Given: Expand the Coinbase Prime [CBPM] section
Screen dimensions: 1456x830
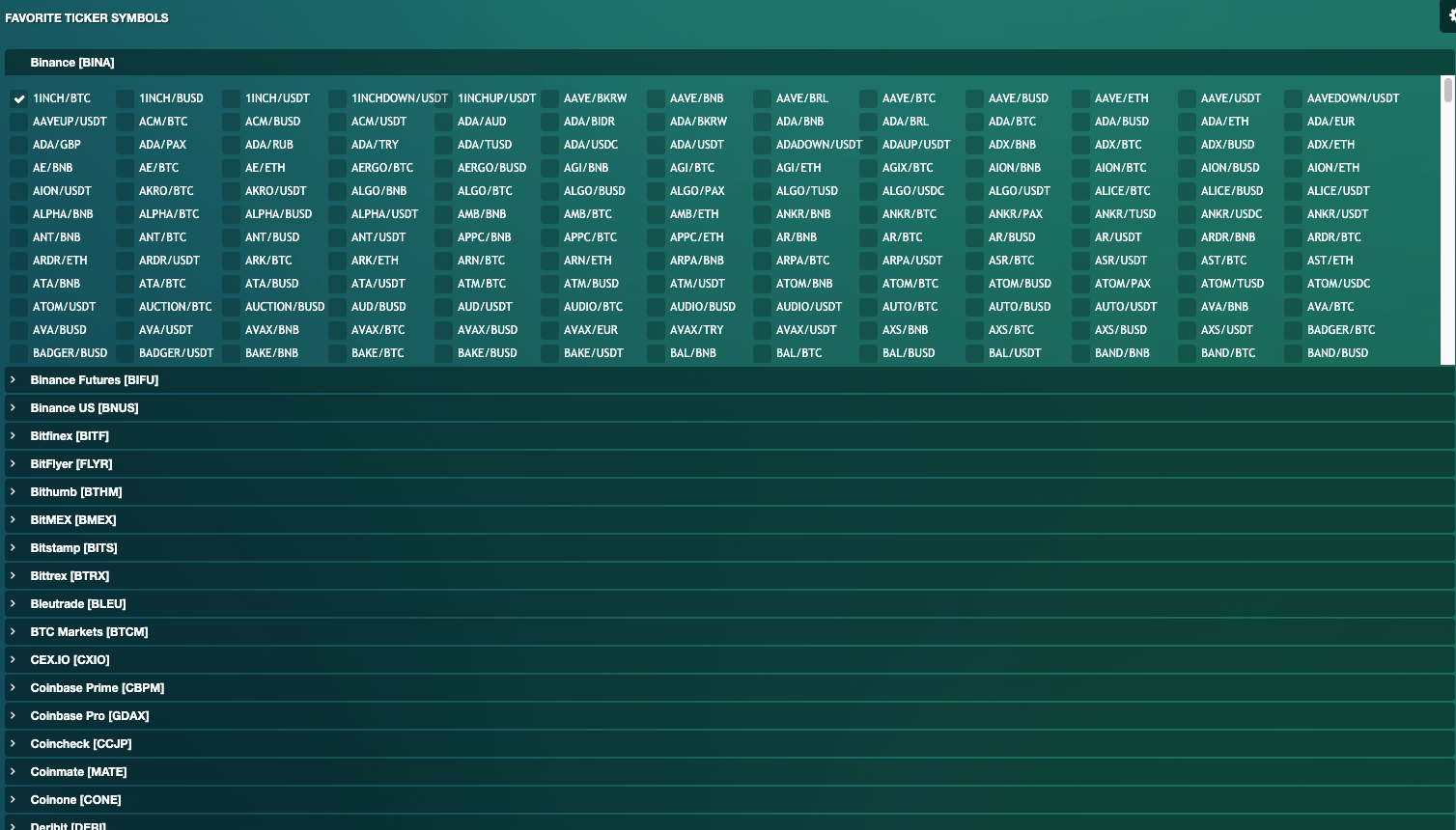Looking at the screenshot, I should 729,688.
